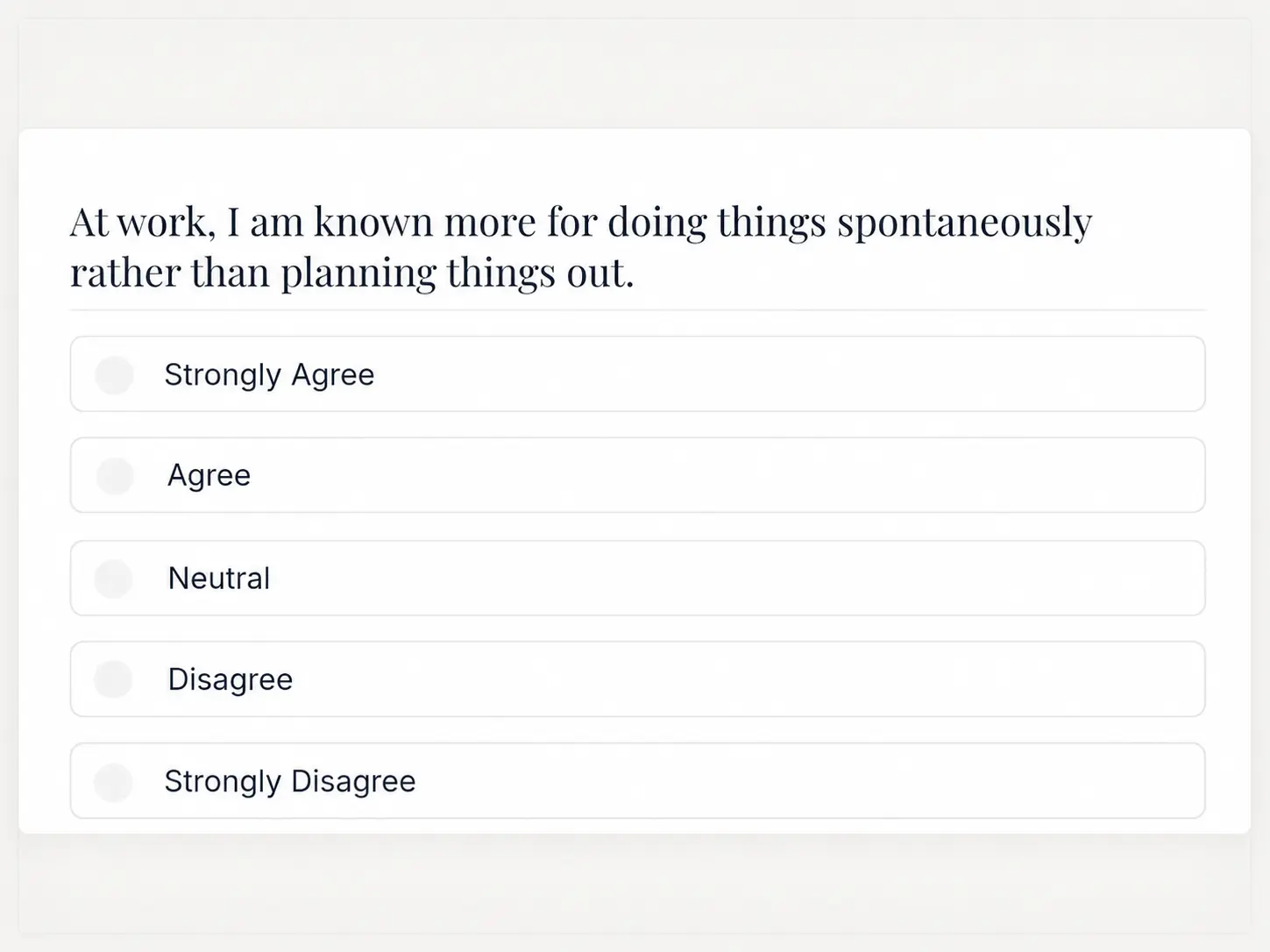Click the gray page area below the card
The height and width of the screenshot is (952, 1270).
(635, 884)
